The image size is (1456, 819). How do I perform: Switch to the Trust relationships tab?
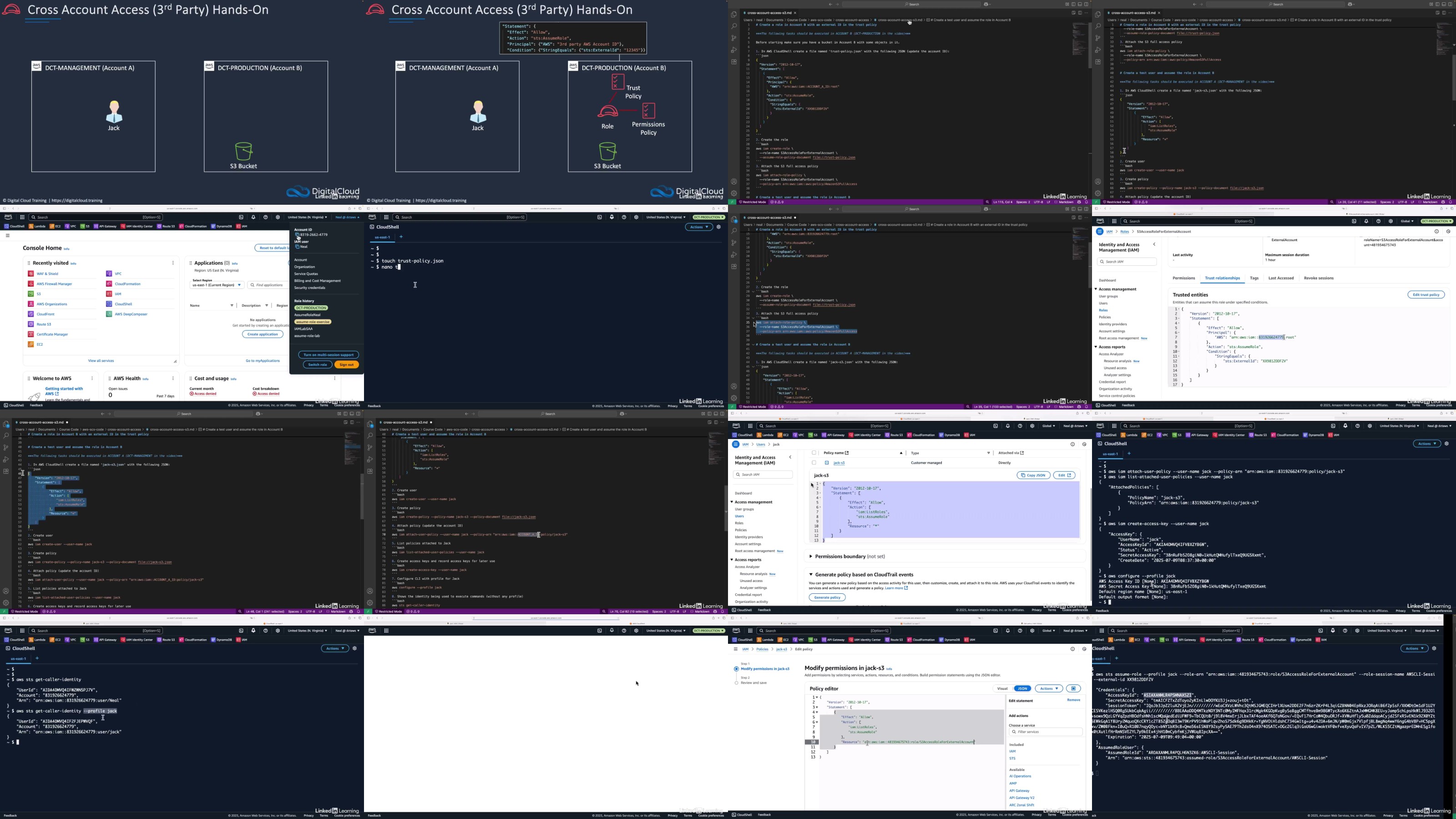pyautogui.click(x=1222, y=278)
